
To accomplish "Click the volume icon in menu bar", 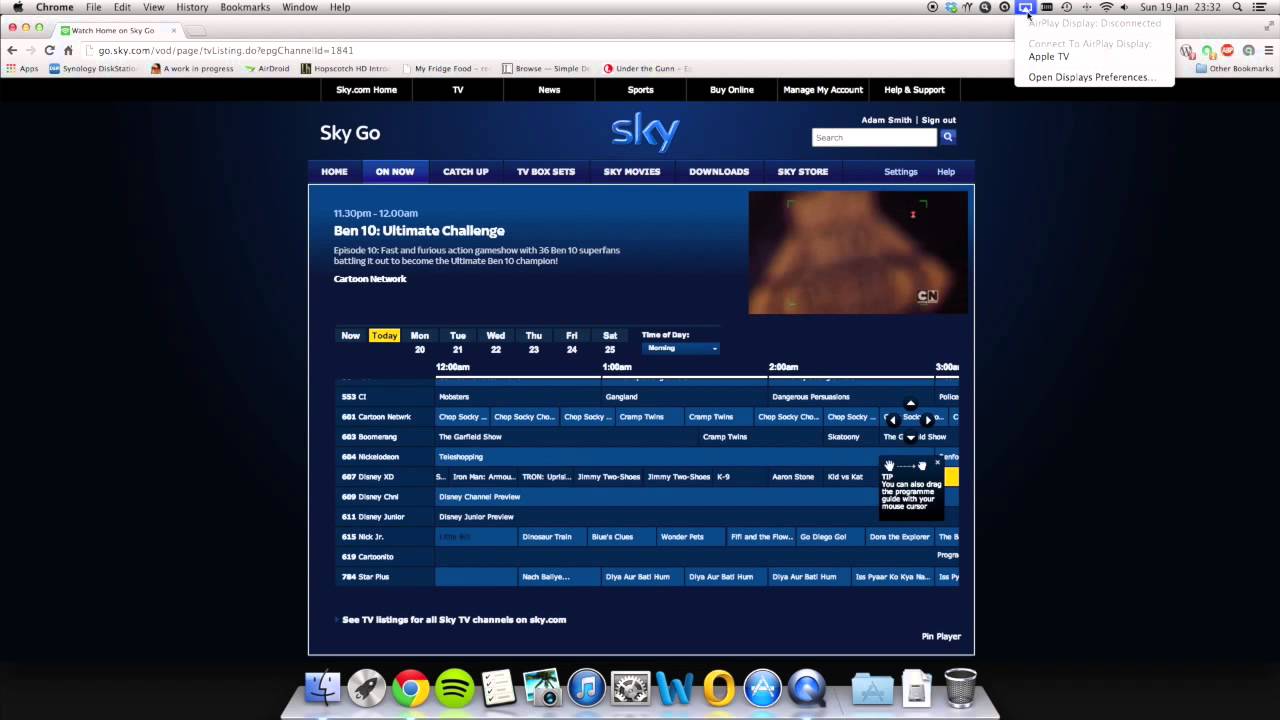I will click(x=1126, y=7).
